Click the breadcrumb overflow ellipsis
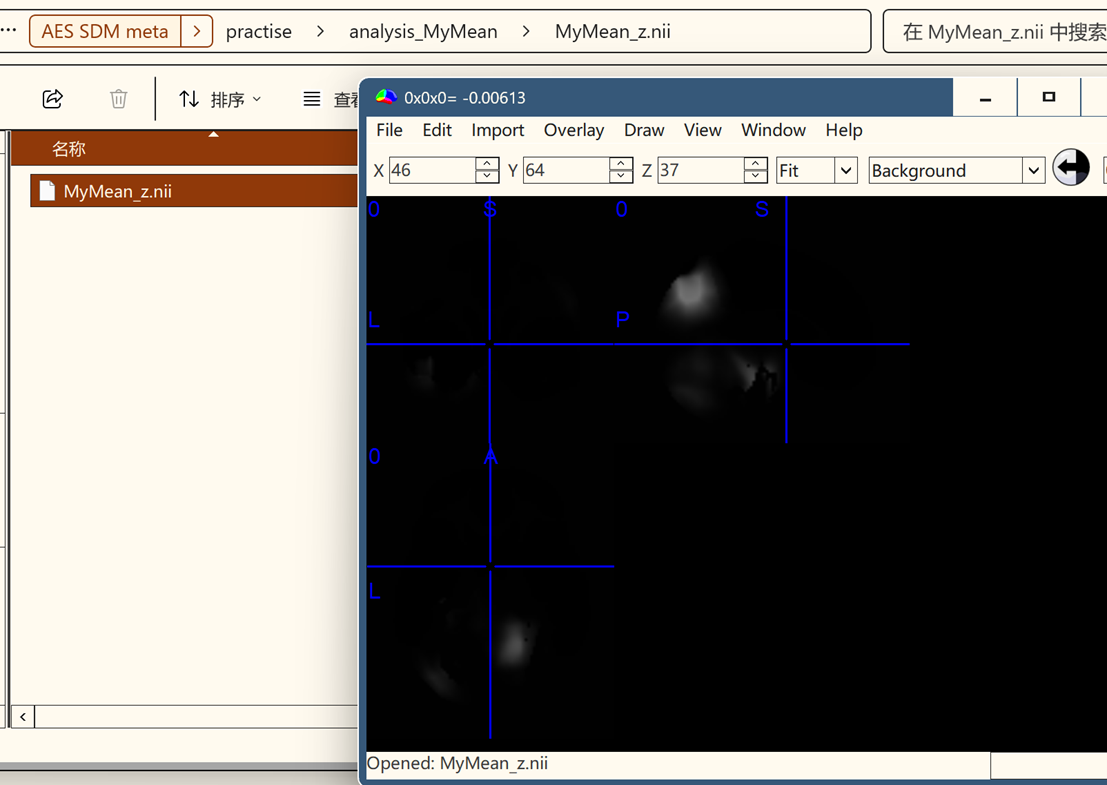1107x785 pixels. point(9,31)
